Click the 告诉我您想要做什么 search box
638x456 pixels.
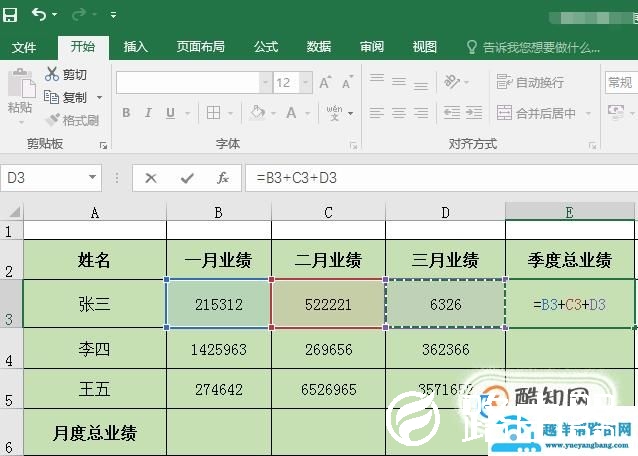pos(533,48)
